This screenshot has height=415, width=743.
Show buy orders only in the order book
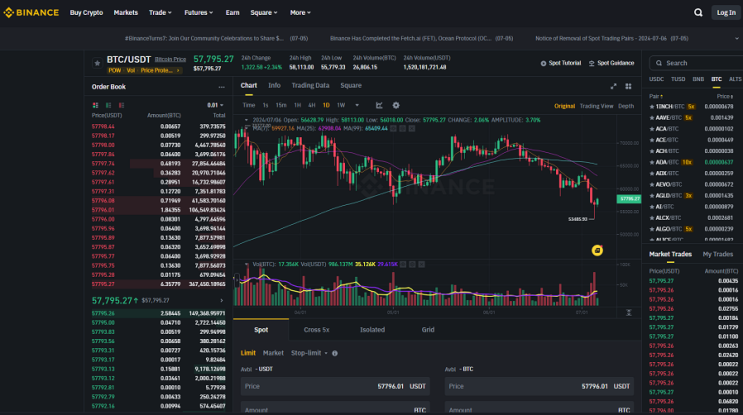(x=109, y=105)
